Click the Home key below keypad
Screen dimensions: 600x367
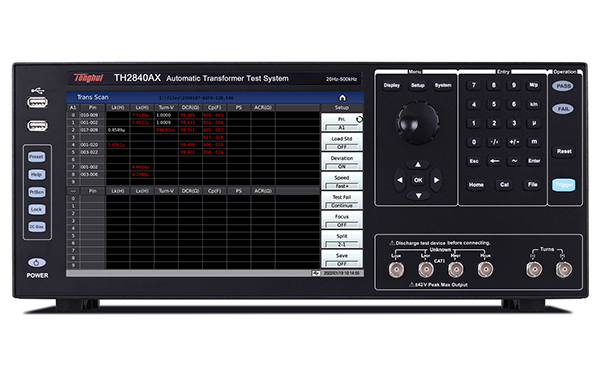point(476,184)
